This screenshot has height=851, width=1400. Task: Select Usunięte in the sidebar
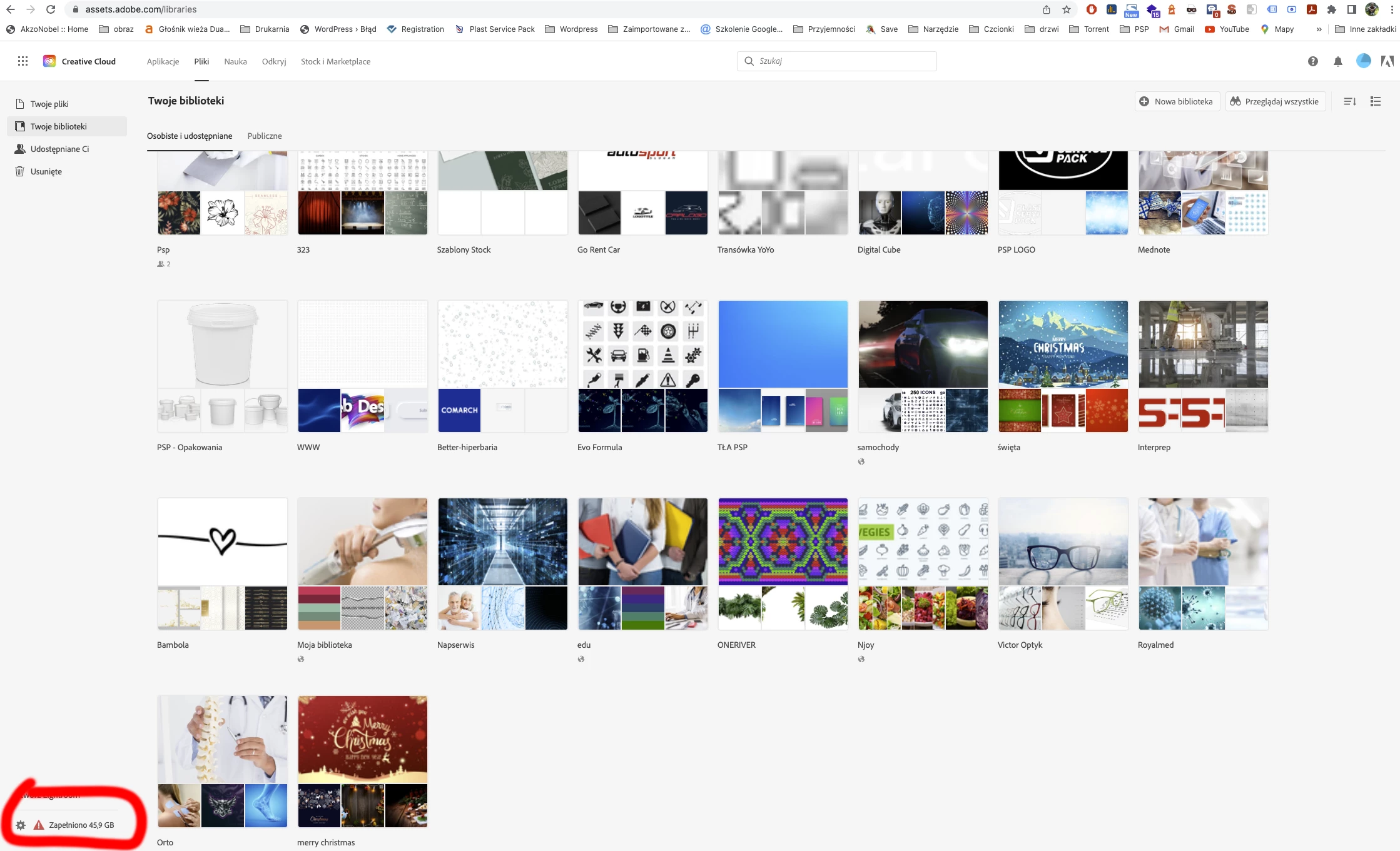point(46,171)
